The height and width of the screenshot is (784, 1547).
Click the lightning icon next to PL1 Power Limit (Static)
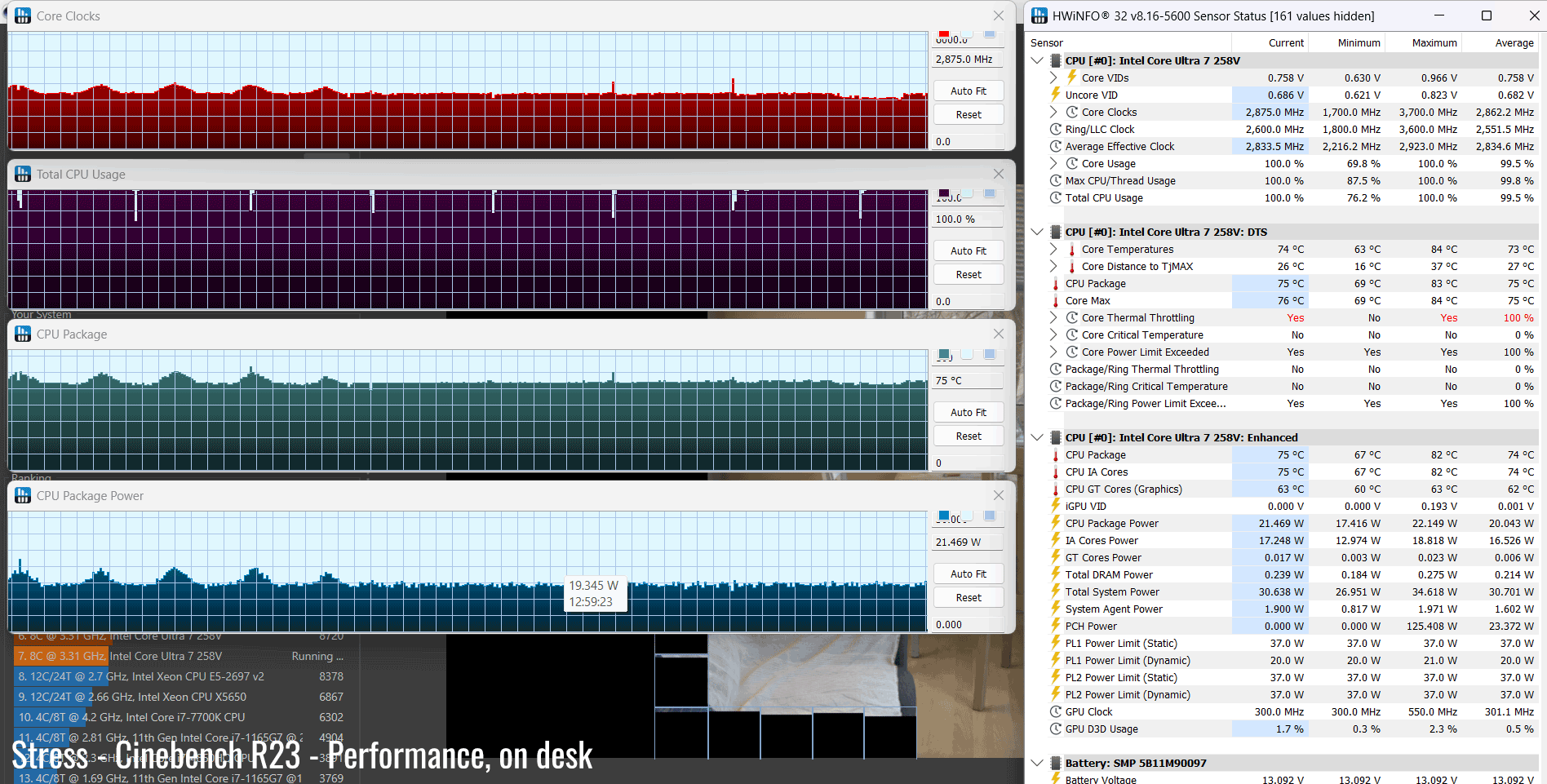[x=1056, y=643]
